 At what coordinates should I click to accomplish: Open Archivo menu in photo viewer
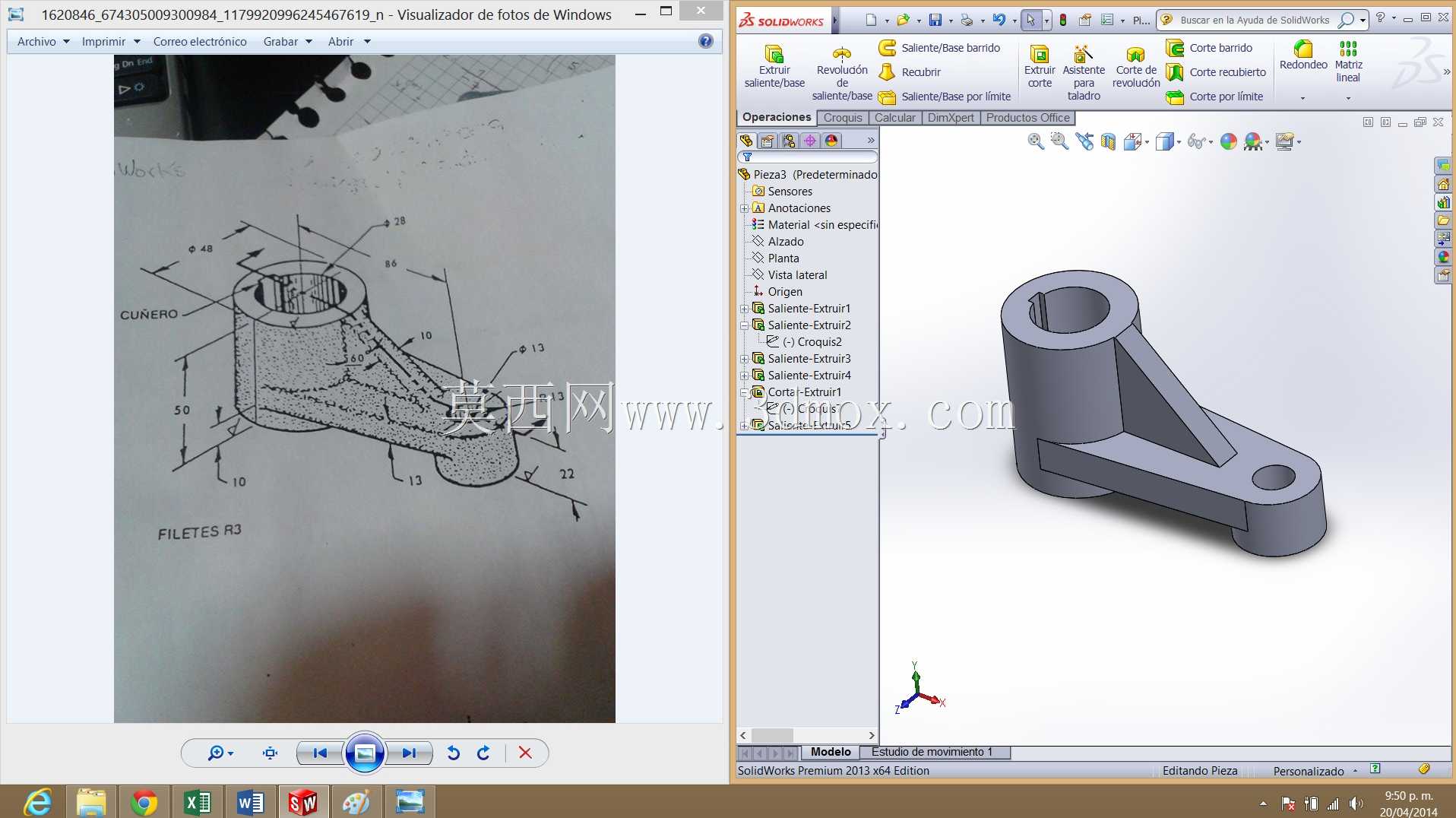pyautogui.click(x=43, y=42)
